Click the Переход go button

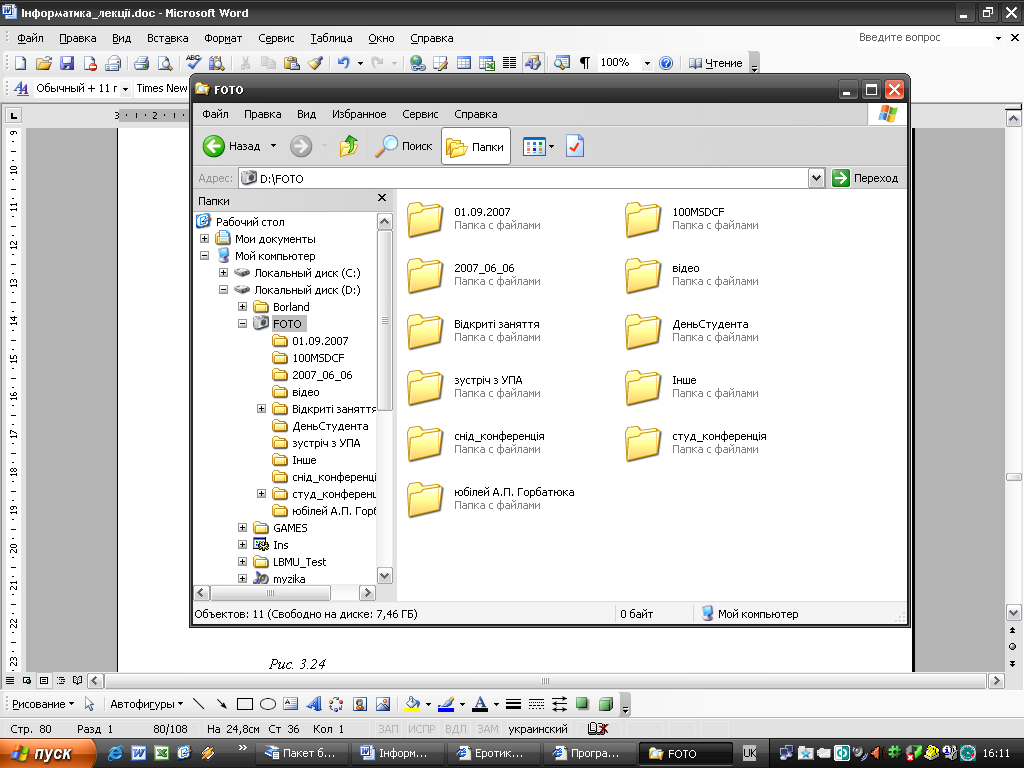pyautogui.click(x=867, y=178)
